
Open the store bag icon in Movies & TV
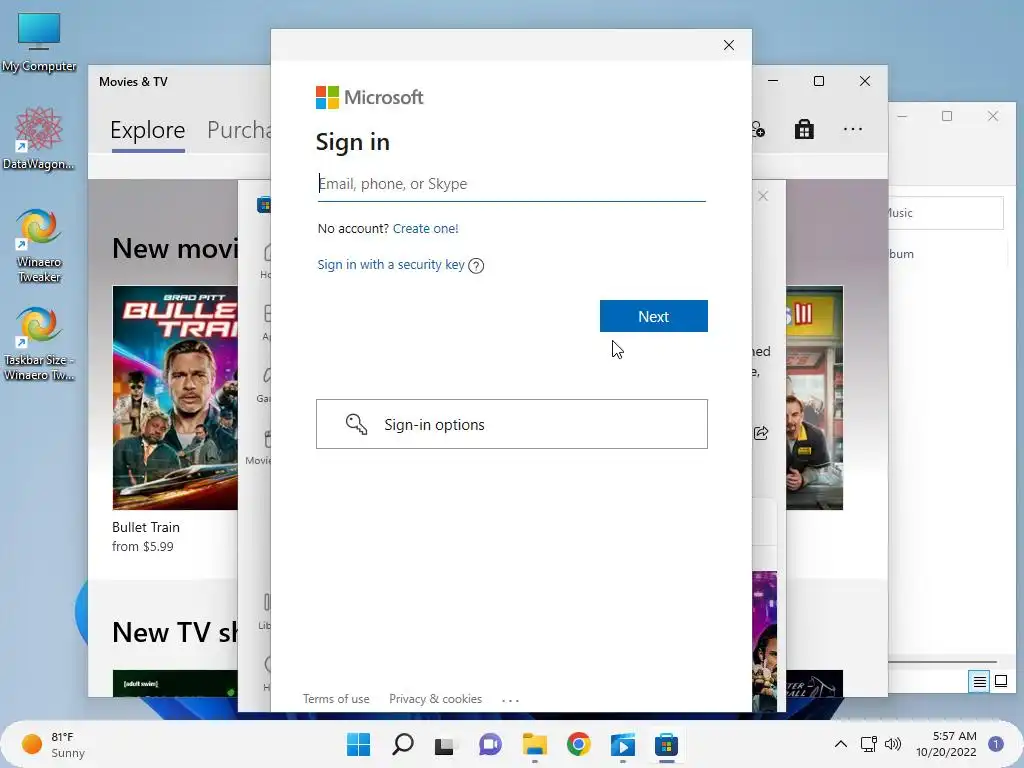[804, 129]
